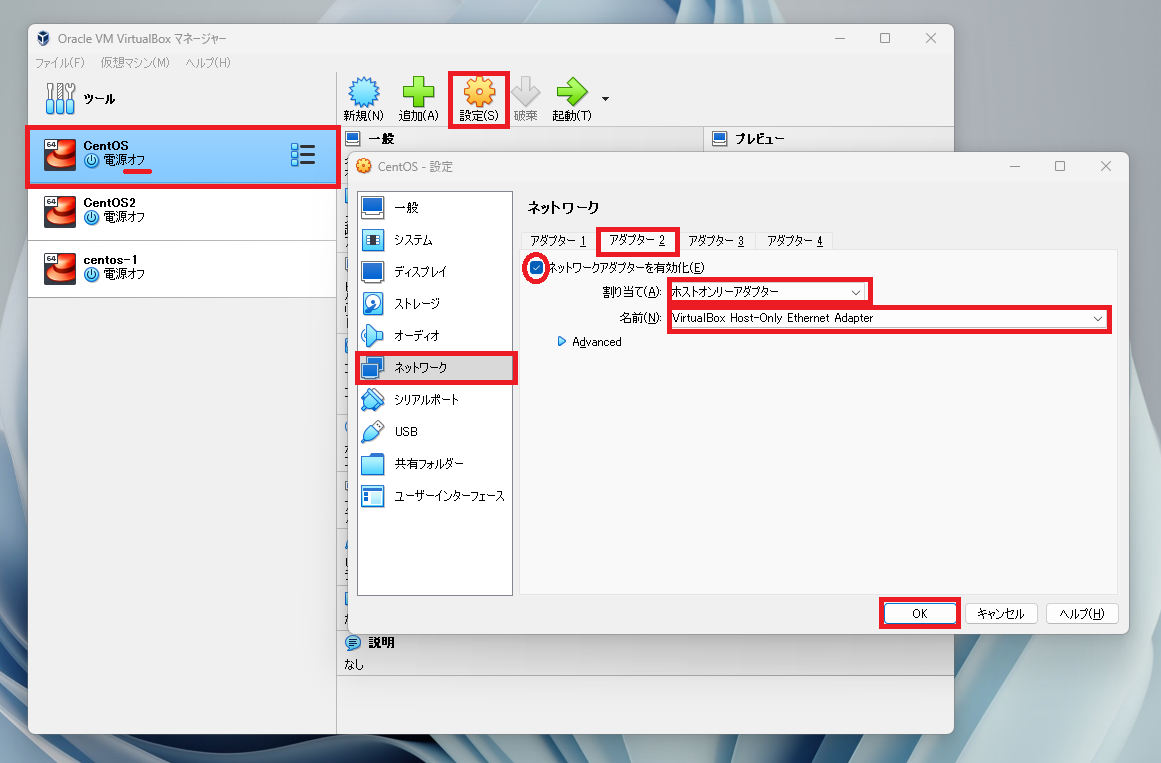Open the dropdown arrow next to 起動
Screen dimensions: 1161x763
pos(606,99)
